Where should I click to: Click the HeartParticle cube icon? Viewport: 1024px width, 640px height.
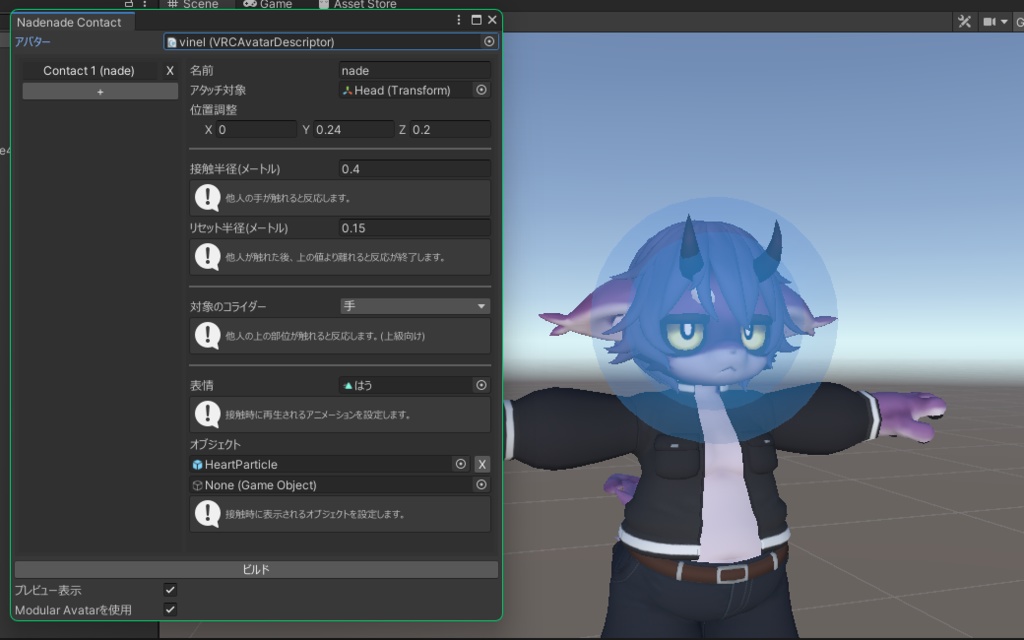point(196,464)
